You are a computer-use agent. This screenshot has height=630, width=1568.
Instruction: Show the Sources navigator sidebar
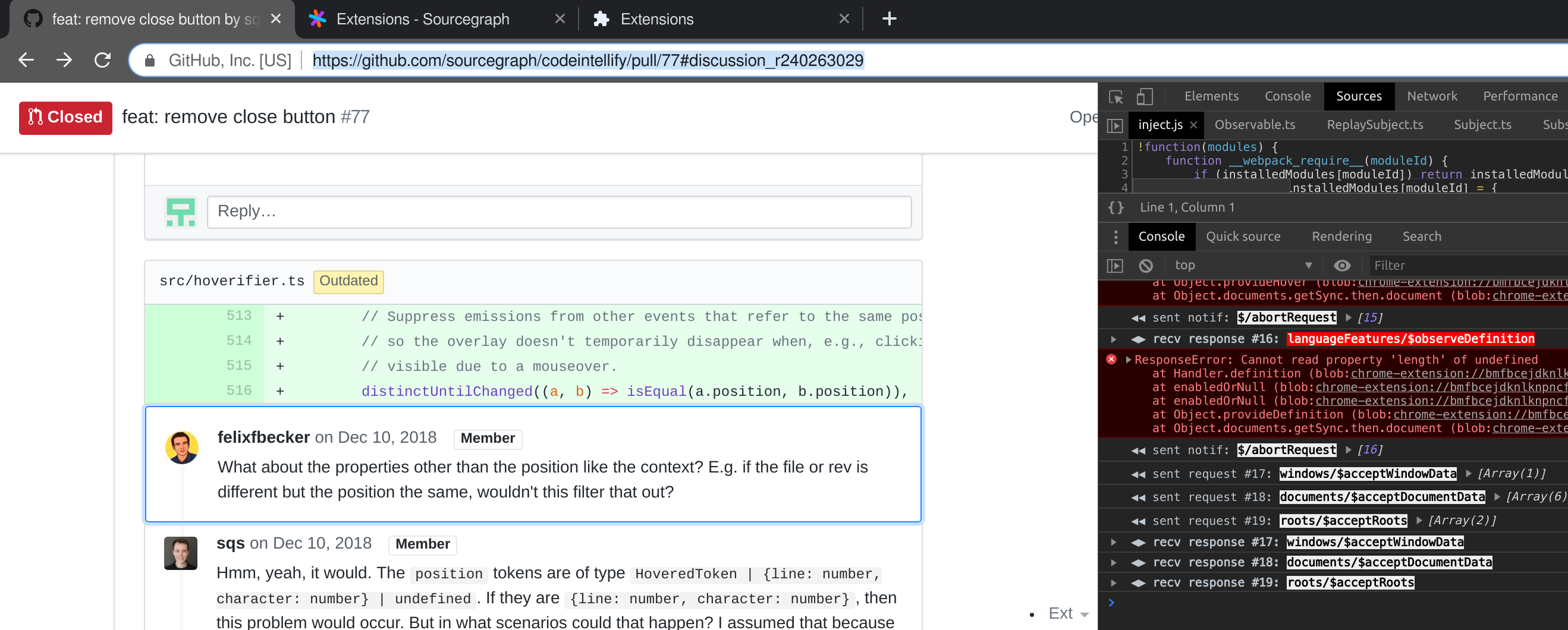(x=1114, y=125)
